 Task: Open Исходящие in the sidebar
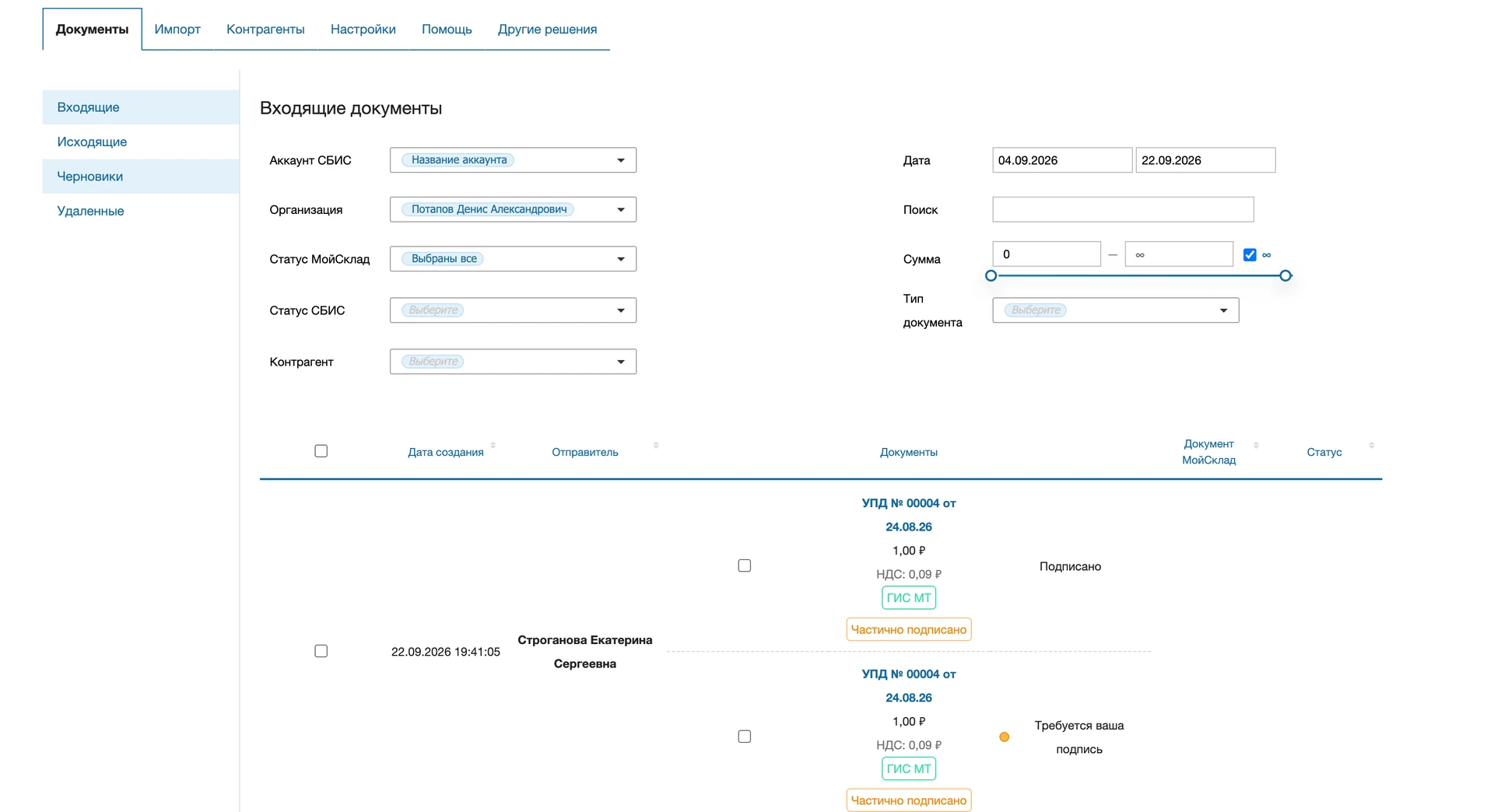pyautogui.click(x=141, y=142)
